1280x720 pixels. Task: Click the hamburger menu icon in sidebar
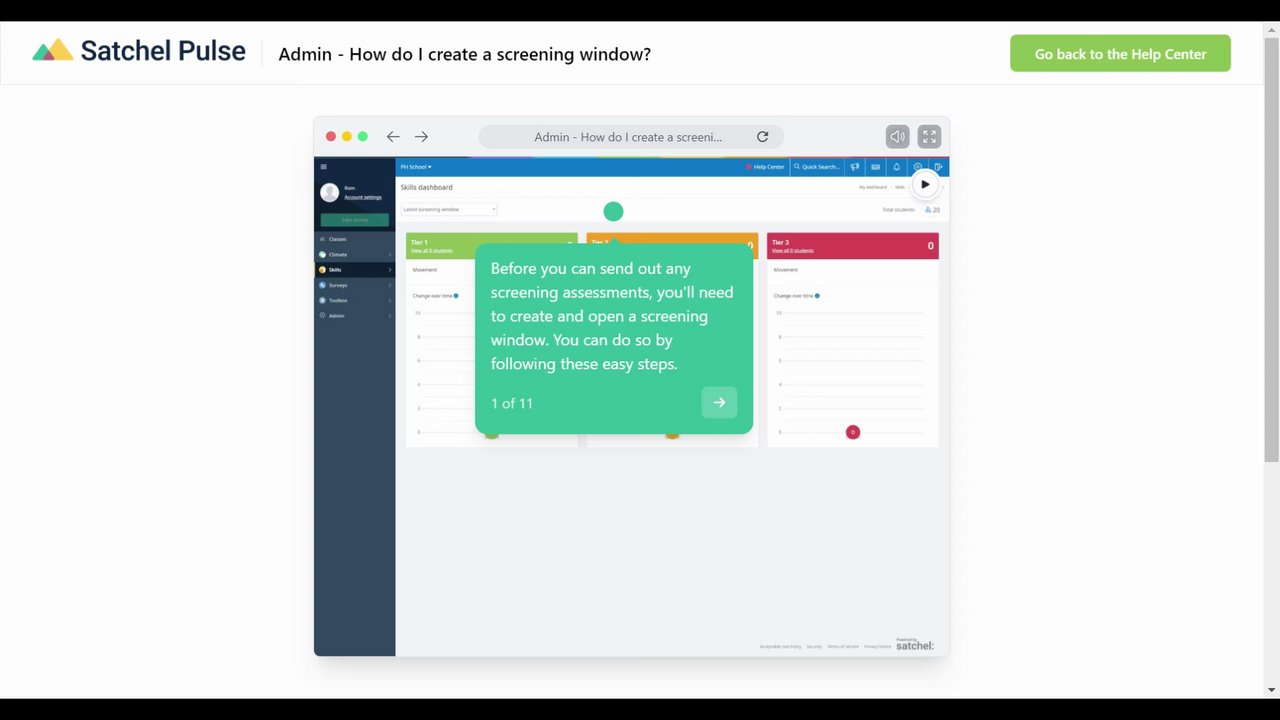[x=323, y=167]
